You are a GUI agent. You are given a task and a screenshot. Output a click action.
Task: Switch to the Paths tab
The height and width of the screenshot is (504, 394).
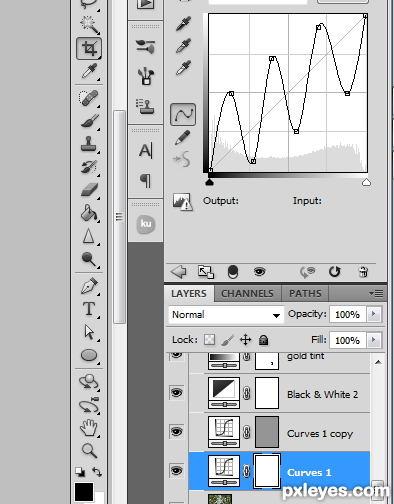pos(305,293)
